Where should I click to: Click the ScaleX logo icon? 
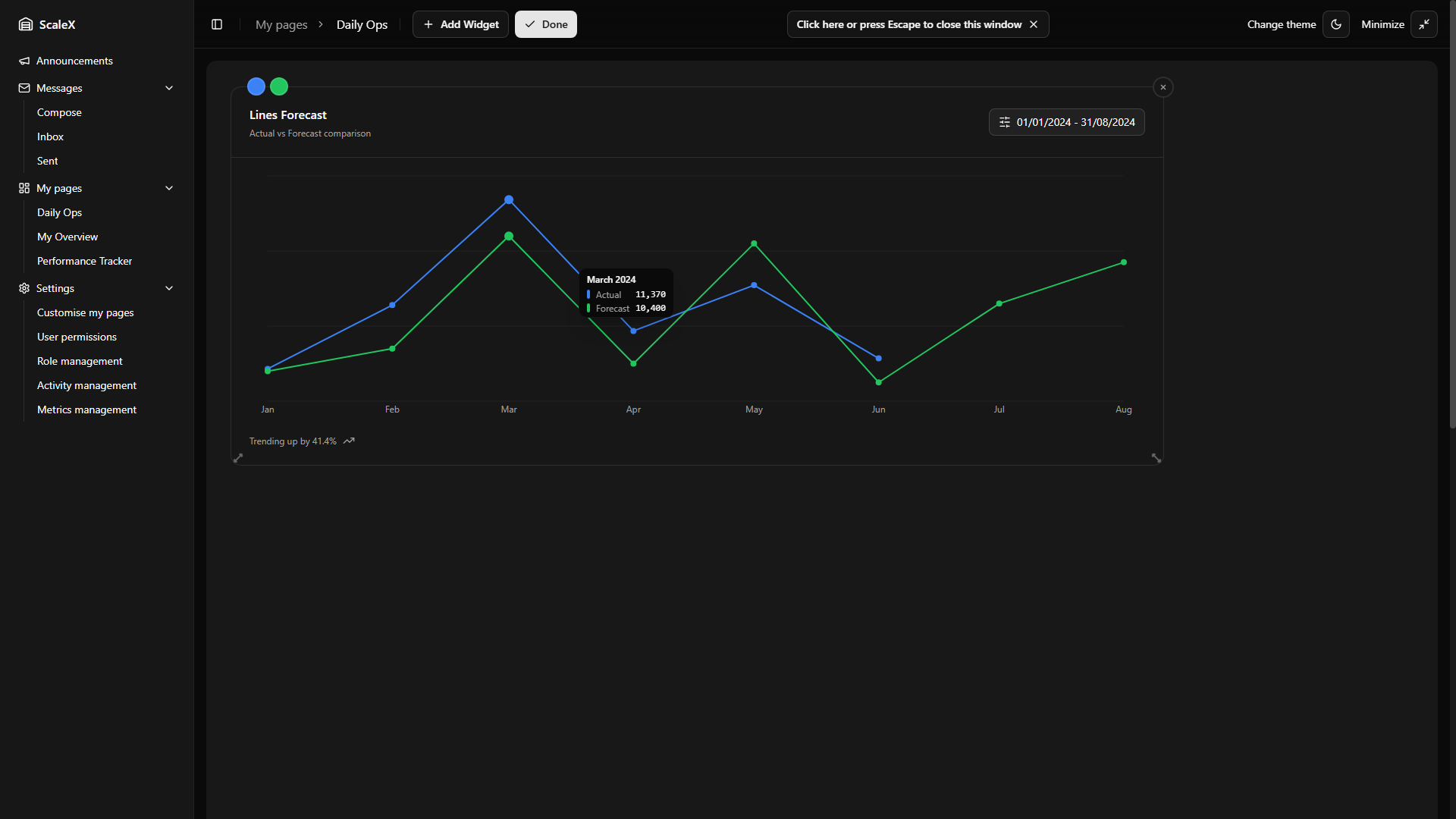click(x=26, y=24)
